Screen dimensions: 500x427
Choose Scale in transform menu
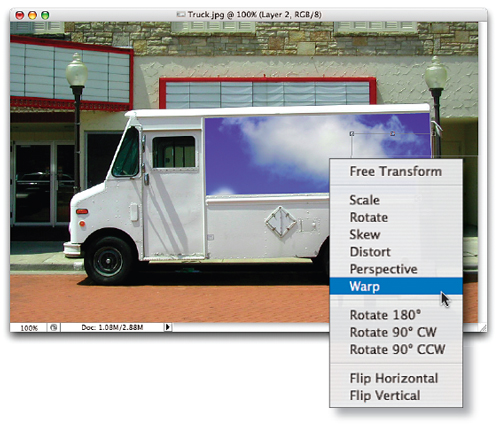[396, 200]
